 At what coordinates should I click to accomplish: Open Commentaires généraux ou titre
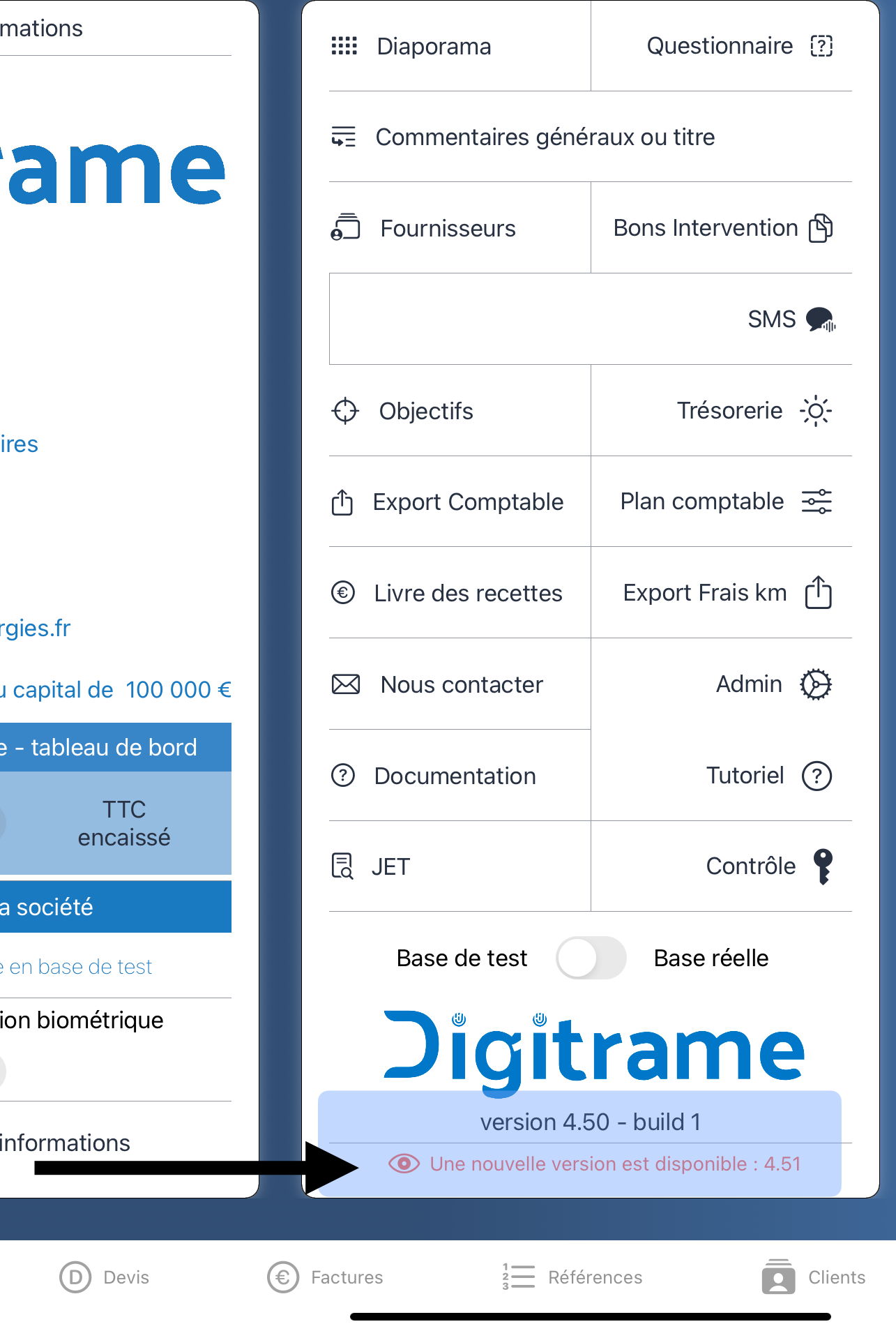pyautogui.click(x=545, y=137)
